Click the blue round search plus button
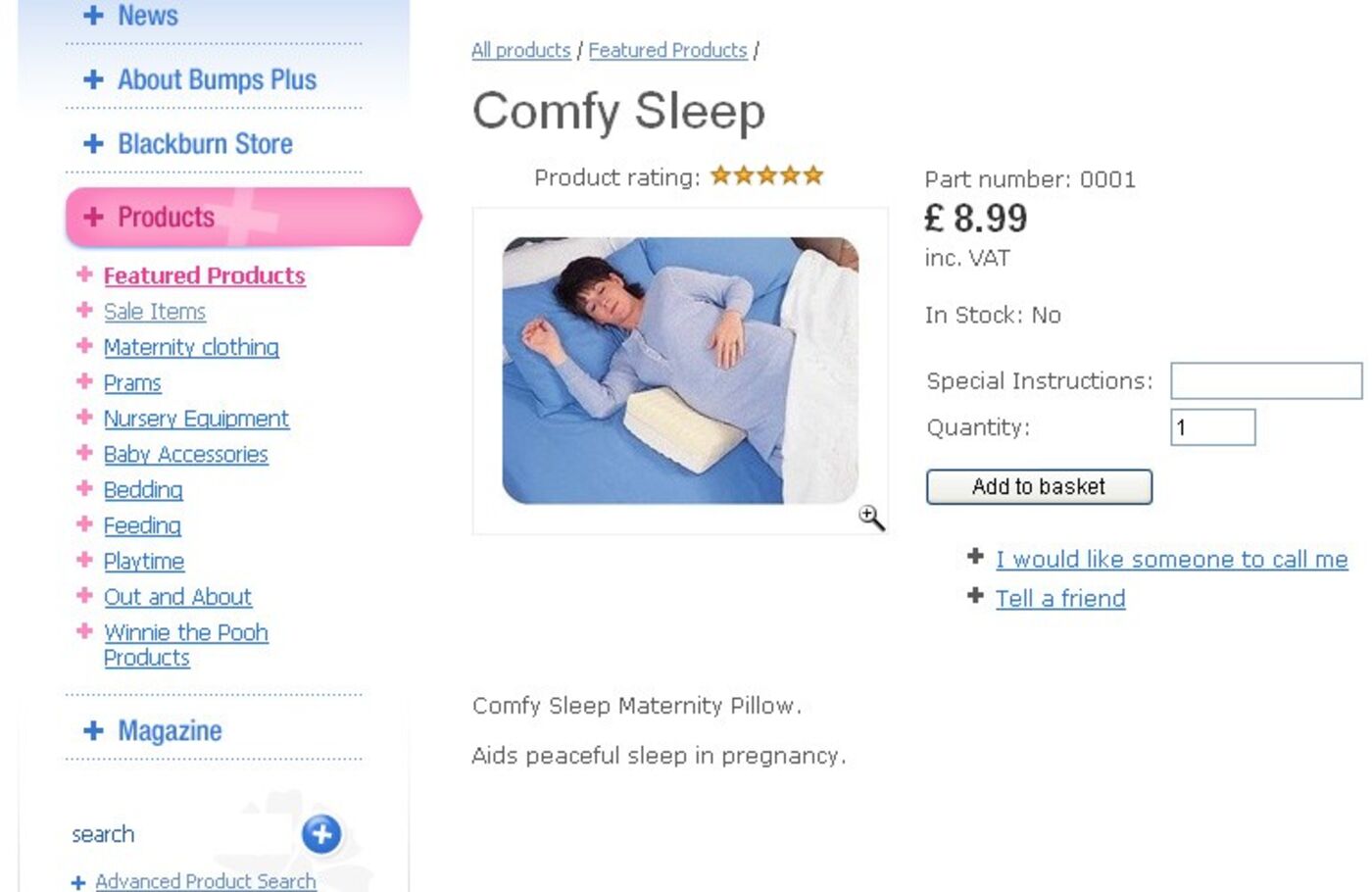 click(321, 834)
